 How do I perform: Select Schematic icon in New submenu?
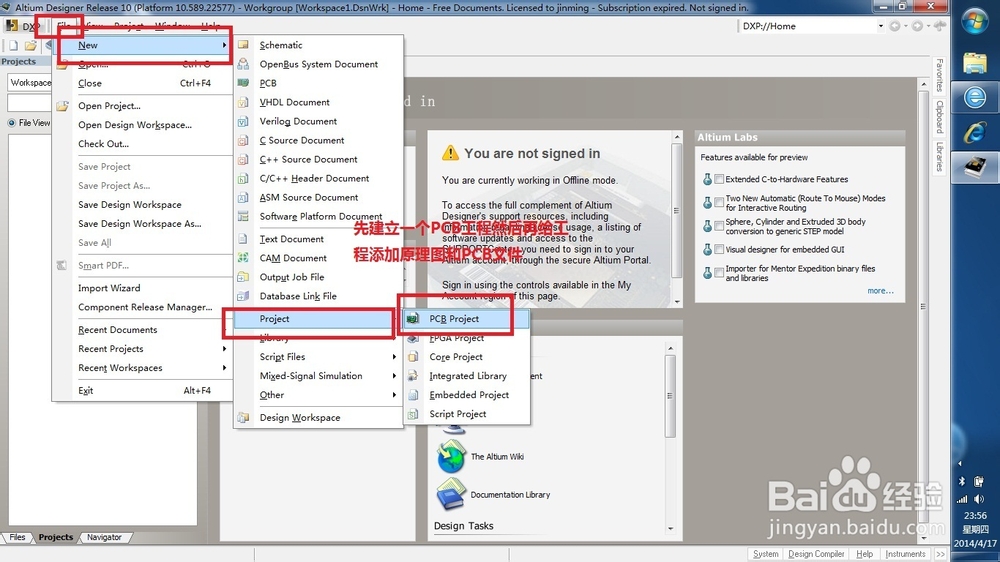tap(243, 45)
